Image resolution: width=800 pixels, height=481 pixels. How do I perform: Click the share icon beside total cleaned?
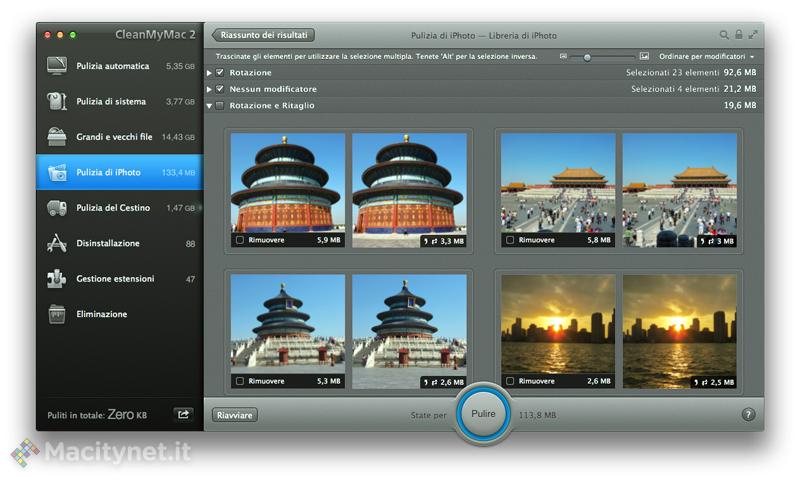pyautogui.click(x=184, y=414)
